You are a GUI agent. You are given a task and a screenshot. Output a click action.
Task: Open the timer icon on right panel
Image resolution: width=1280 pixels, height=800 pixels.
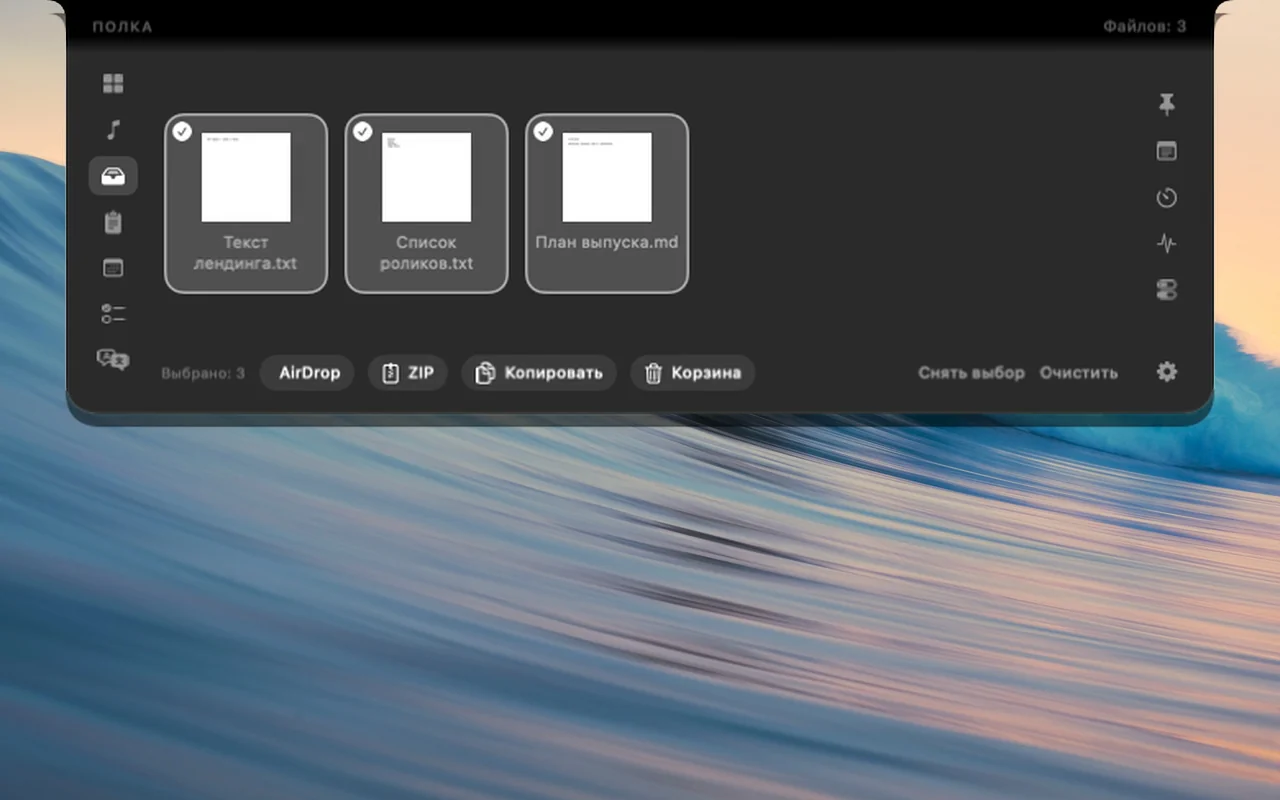(1166, 198)
